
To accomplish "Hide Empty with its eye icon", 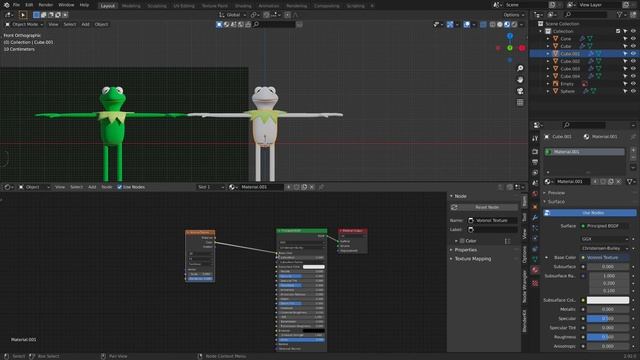I will coord(633,84).
